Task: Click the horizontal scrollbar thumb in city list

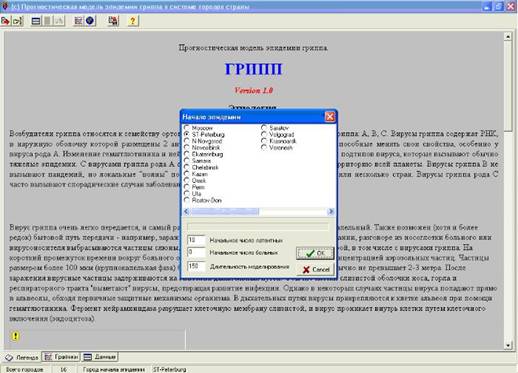Action: tap(224, 211)
